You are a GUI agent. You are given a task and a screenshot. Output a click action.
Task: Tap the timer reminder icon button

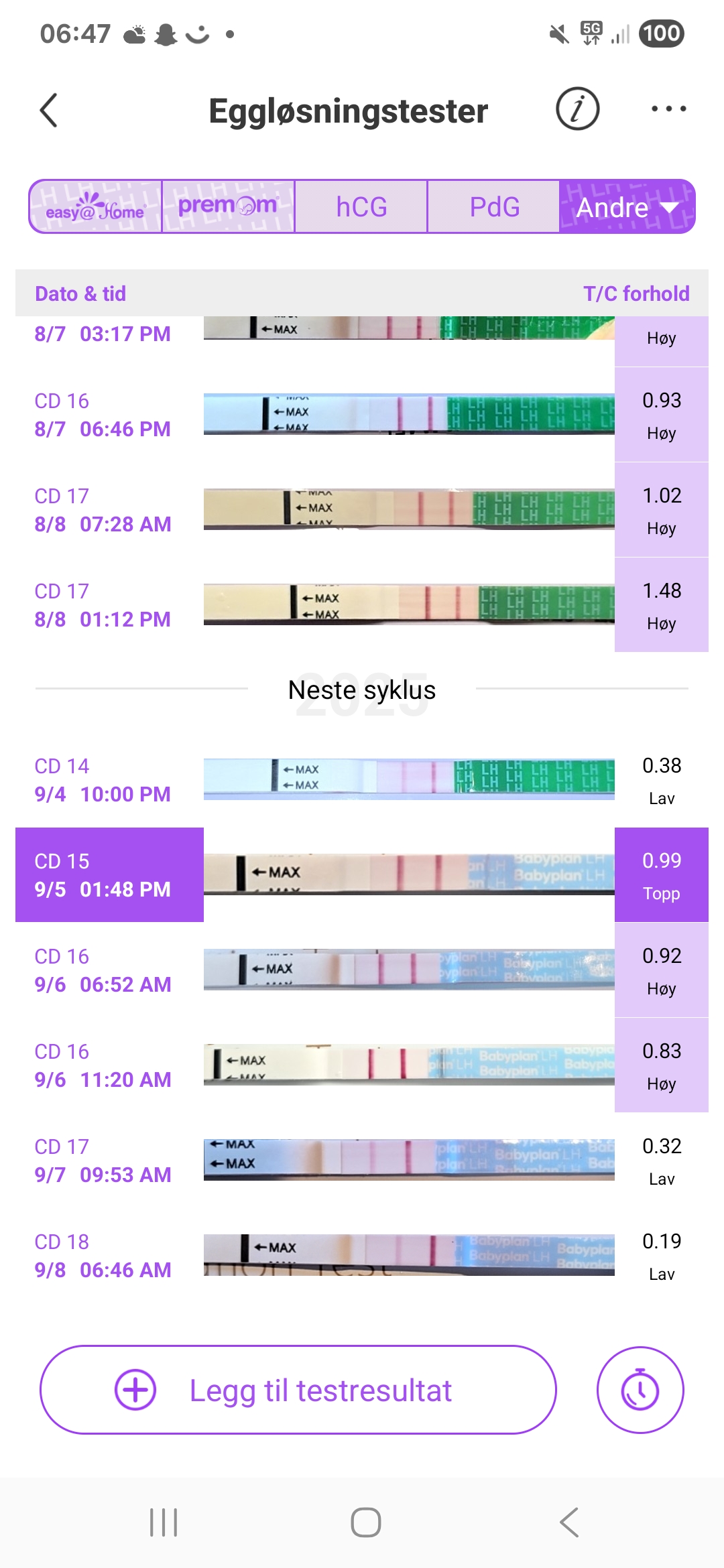(640, 1390)
